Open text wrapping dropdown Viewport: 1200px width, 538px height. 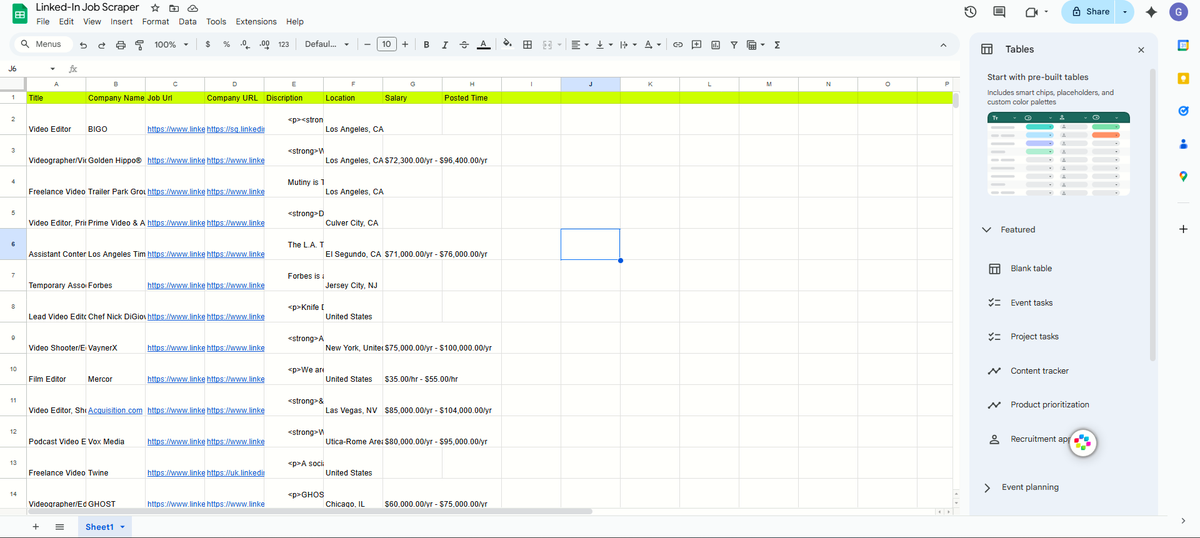(626, 45)
